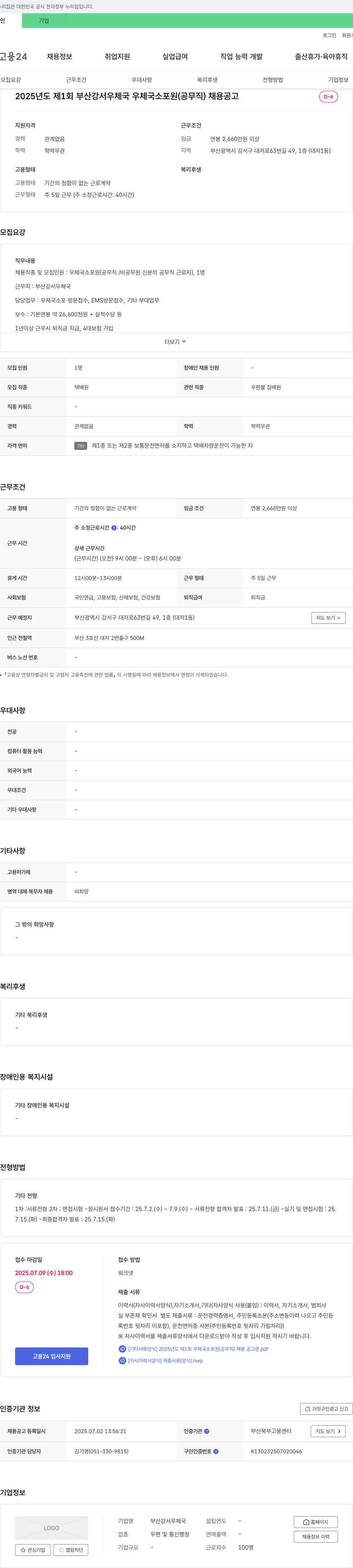
Task: Click the 인증기관 help icon
Action: tap(207, 1431)
